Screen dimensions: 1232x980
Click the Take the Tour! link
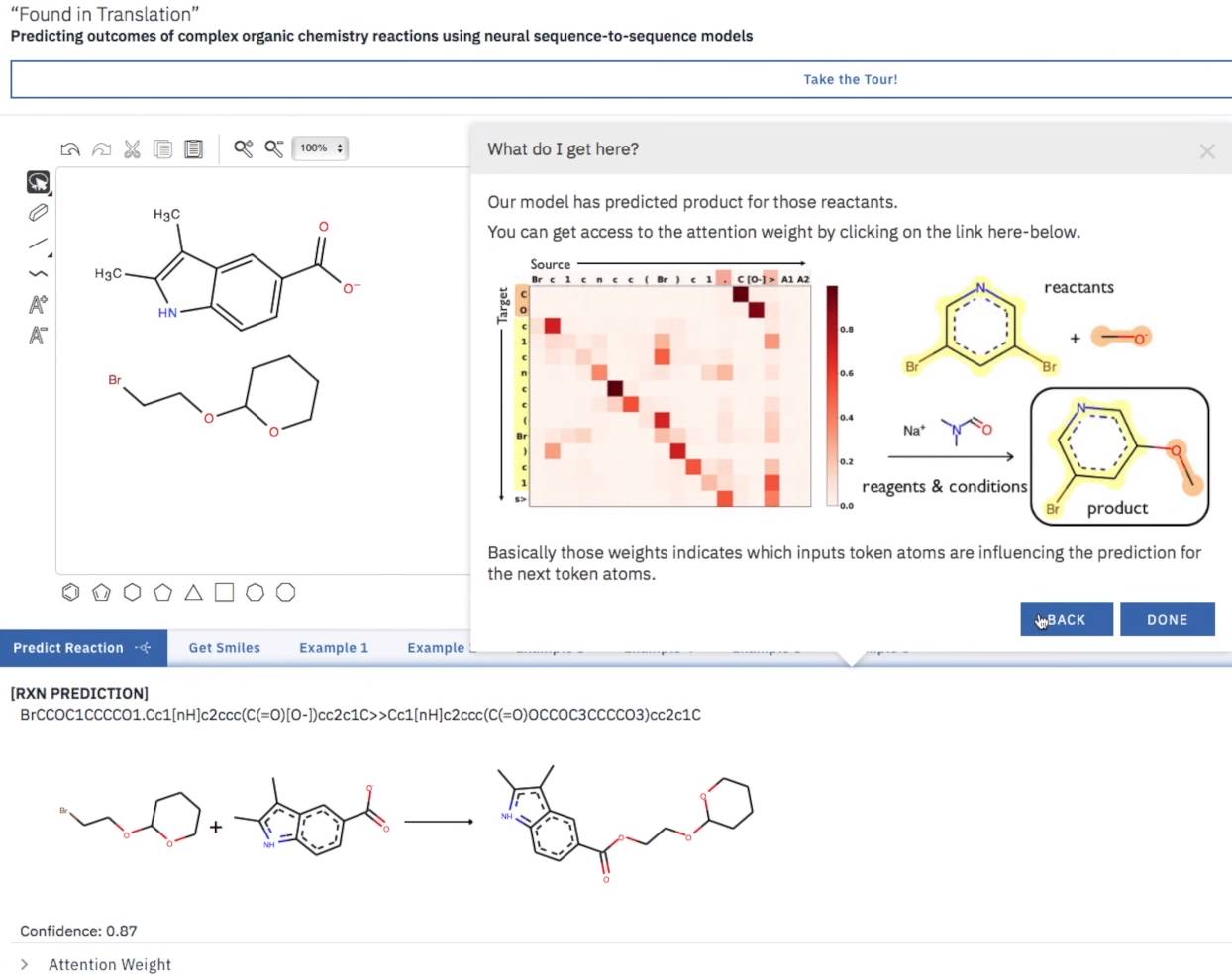[x=850, y=79]
